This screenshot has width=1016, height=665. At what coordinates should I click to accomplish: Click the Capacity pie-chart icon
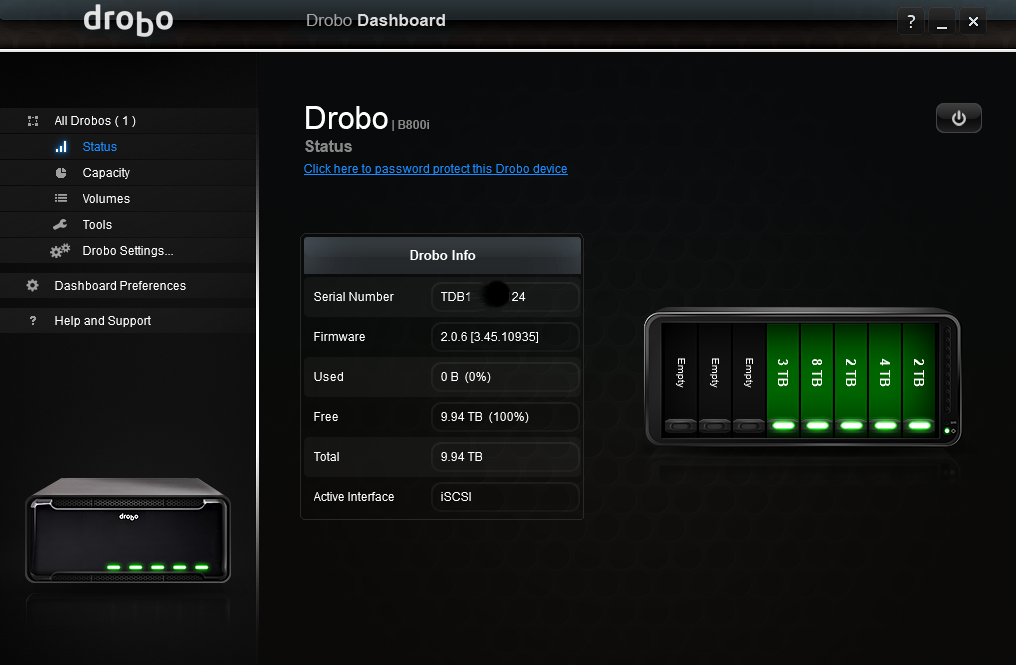(61, 173)
